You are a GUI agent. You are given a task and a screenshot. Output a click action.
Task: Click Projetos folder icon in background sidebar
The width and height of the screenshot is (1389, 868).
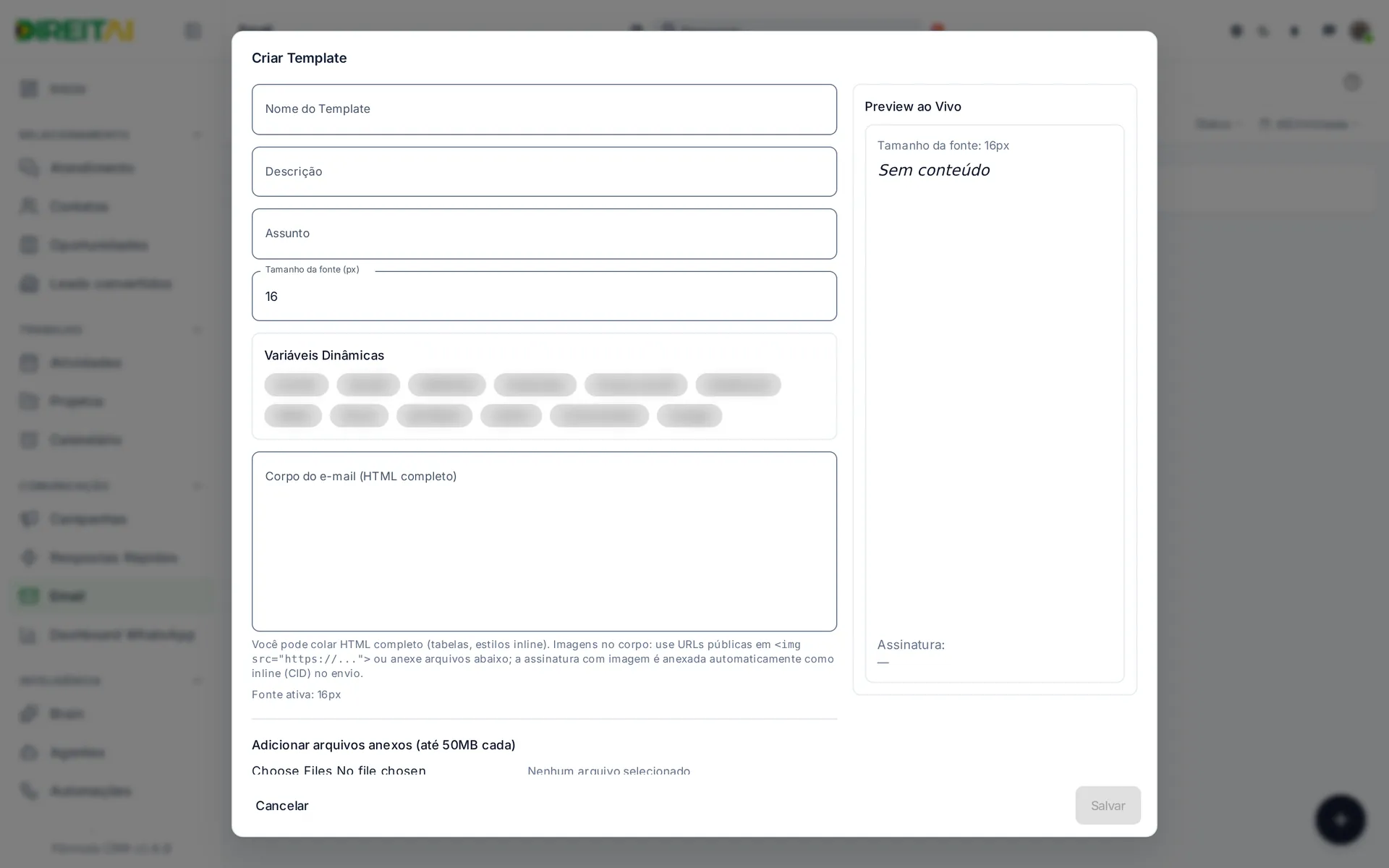29,401
